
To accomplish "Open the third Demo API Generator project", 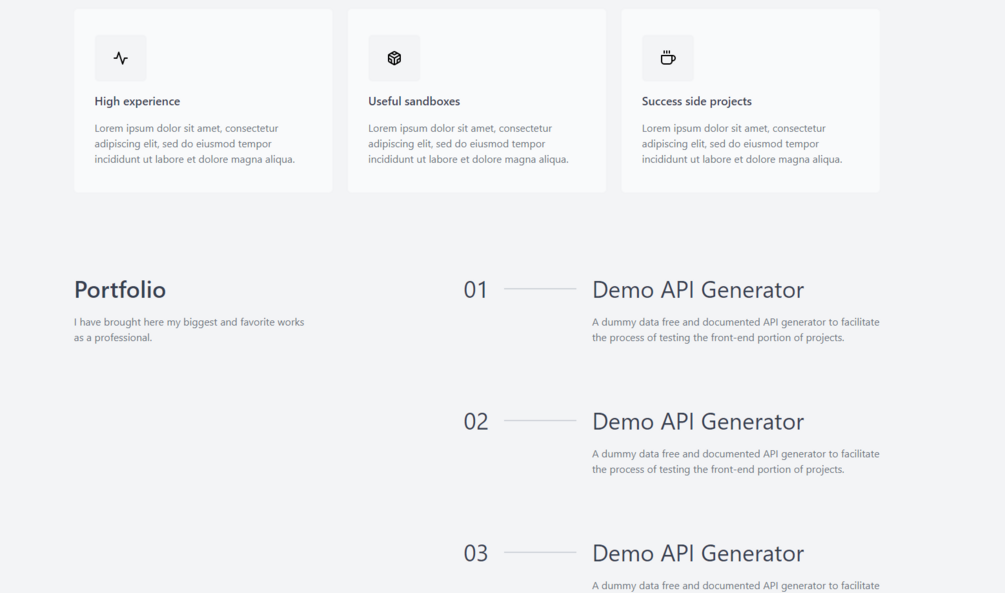I will coord(698,553).
